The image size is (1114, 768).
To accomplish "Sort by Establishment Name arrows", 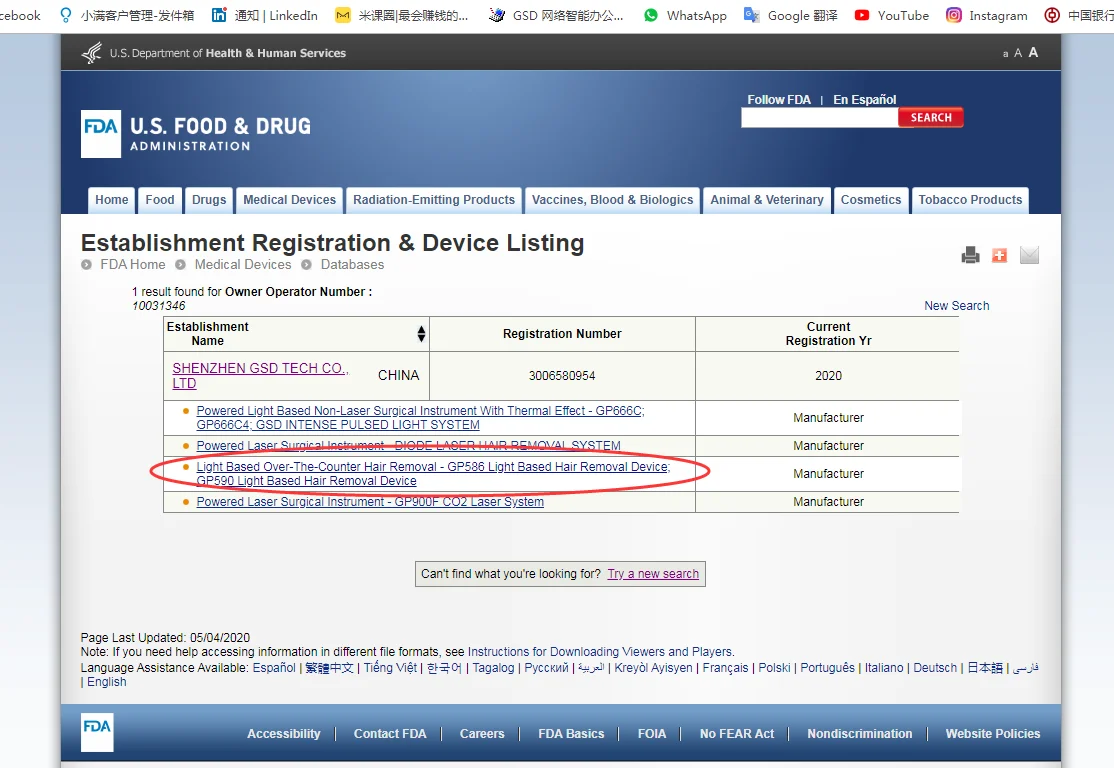I will (421, 334).
